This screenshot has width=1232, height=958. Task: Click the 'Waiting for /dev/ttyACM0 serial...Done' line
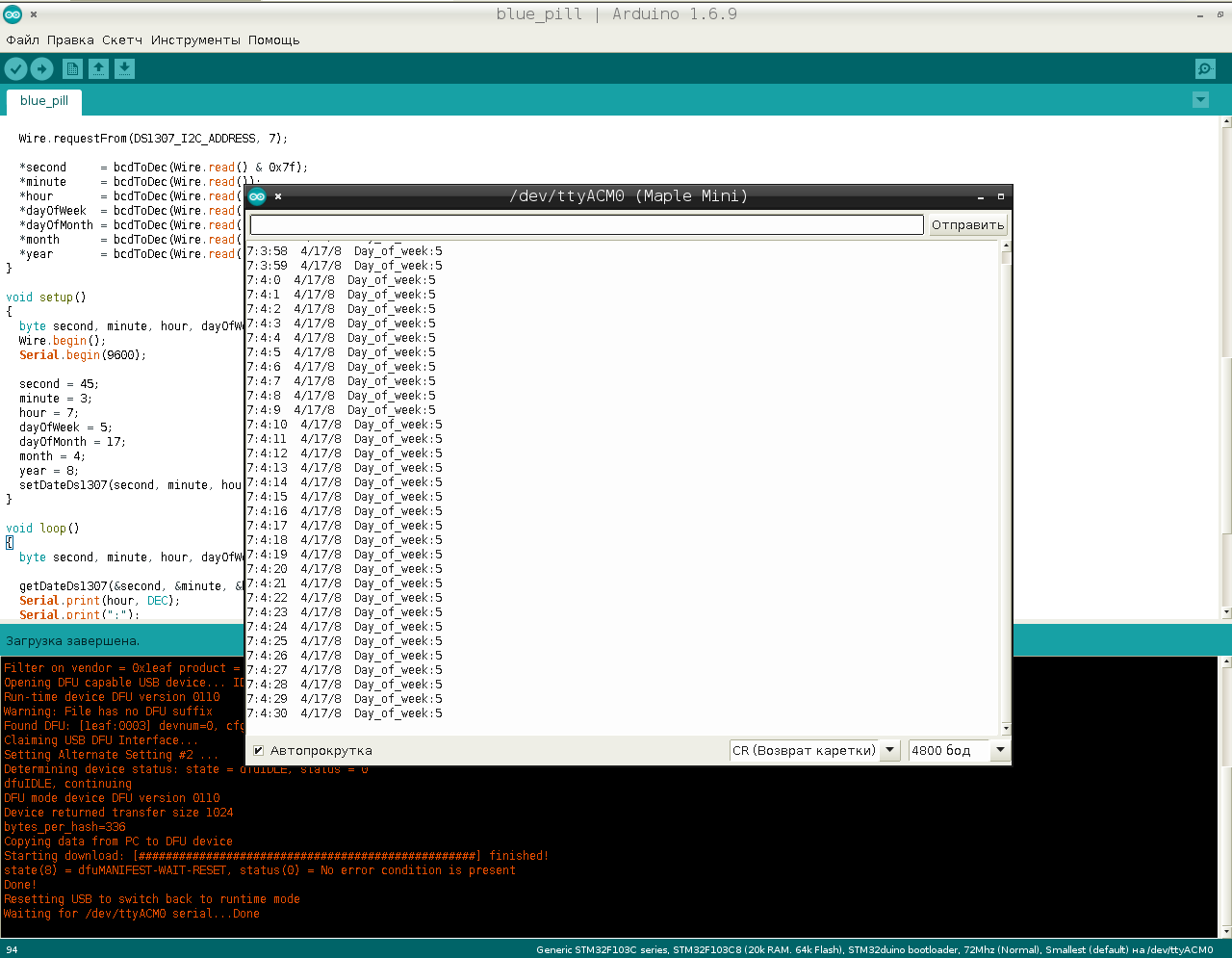[132, 914]
